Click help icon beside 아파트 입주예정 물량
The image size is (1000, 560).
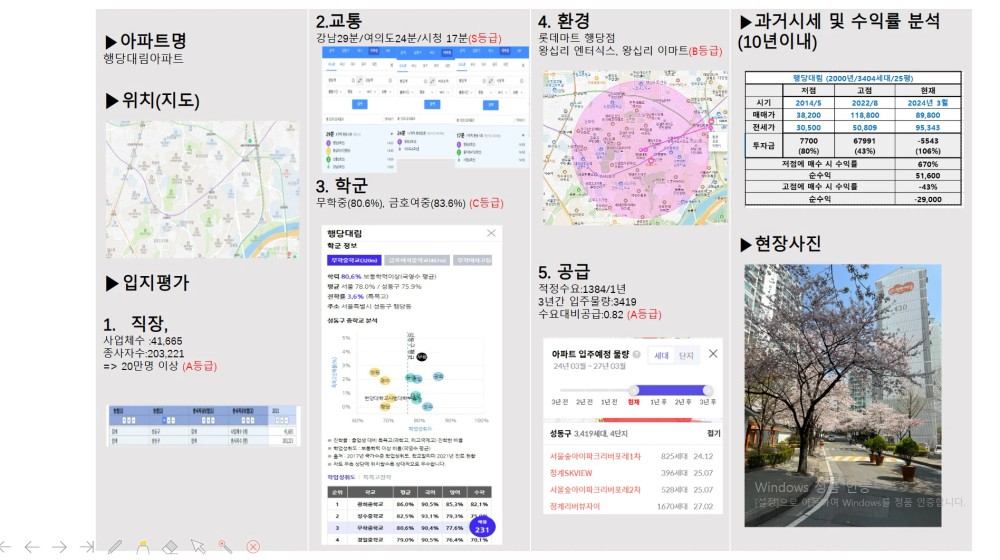[x=636, y=354]
